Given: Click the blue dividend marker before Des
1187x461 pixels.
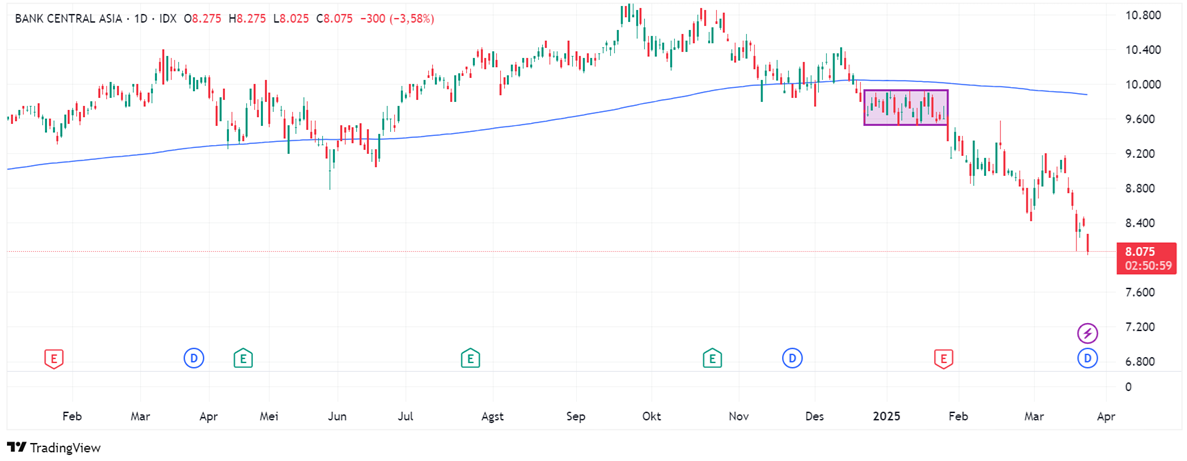Looking at the screenshot, I should (792, 357).
